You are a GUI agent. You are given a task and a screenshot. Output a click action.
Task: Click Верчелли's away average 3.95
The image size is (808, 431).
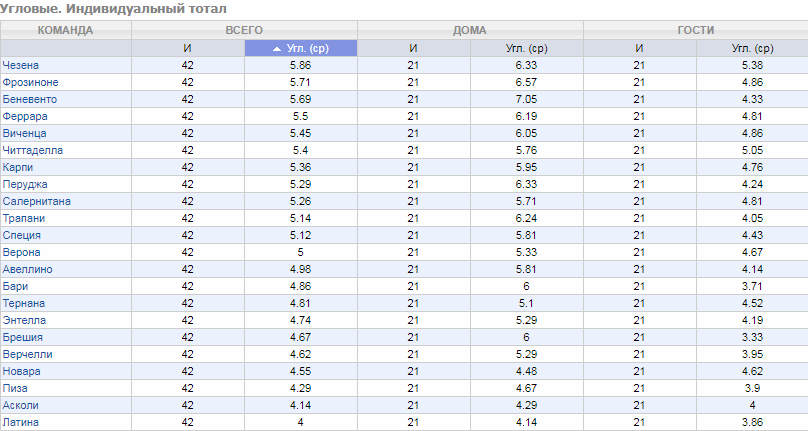pyautogui.click(x=752, y=354)
